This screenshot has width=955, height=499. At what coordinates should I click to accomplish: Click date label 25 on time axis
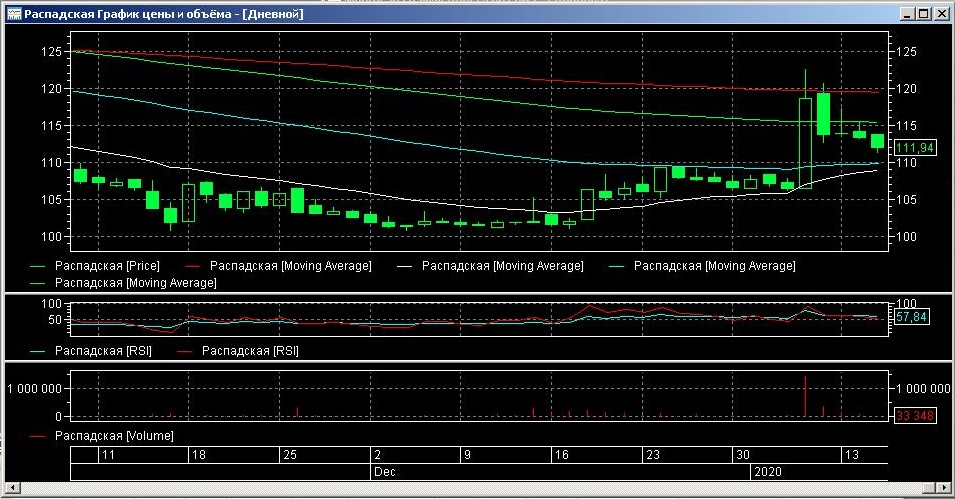[290, 455]
